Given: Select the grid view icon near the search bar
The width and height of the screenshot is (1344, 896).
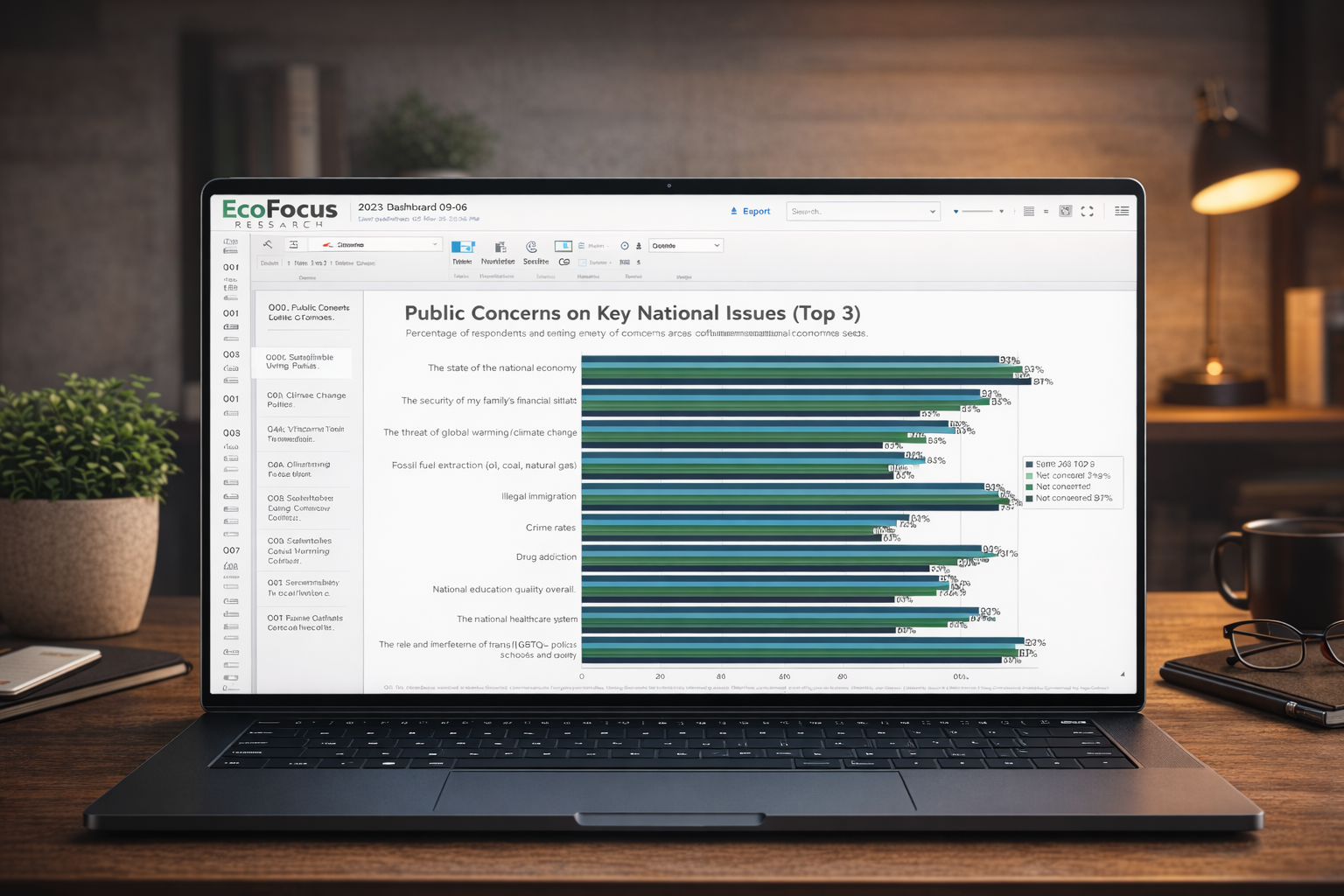Looking at the screenshot, I should pos(1029,211).
